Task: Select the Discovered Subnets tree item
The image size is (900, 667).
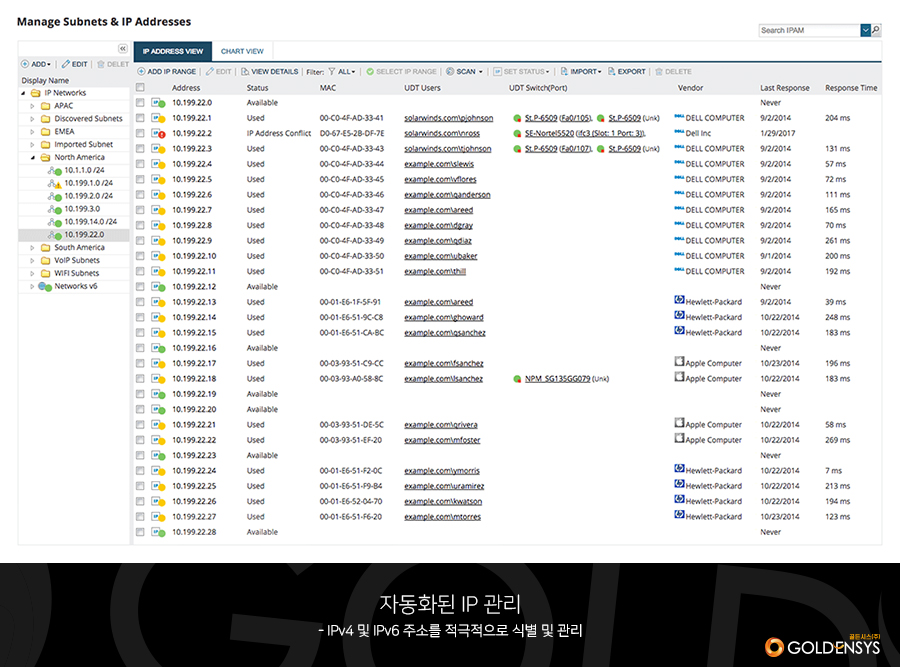Action: pos(88,119)
